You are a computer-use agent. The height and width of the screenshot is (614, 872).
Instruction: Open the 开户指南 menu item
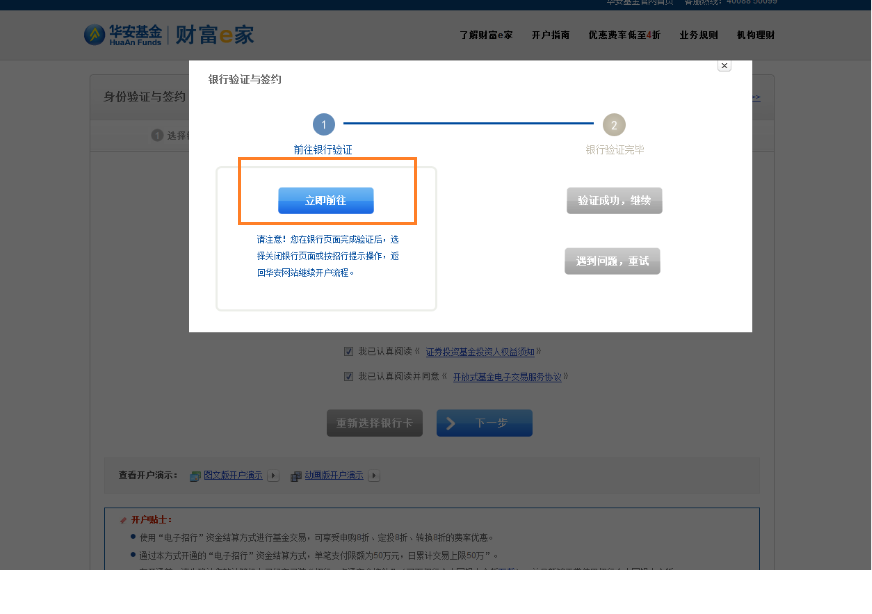550,35
